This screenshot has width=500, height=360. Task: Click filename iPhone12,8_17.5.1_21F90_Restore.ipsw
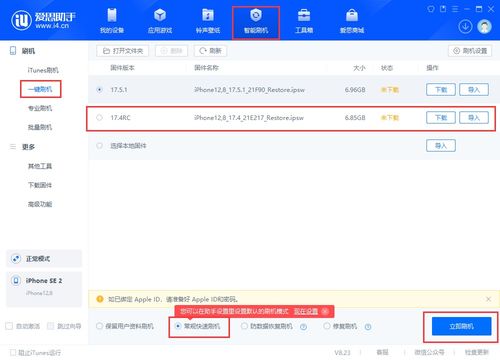pos(249,90)
